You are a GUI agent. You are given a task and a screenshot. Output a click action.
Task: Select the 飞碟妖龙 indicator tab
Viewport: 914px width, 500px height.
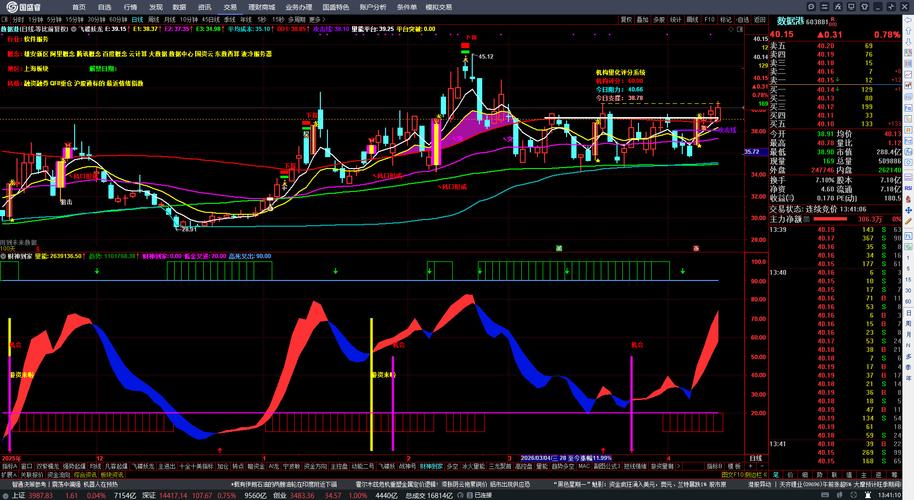142,466
